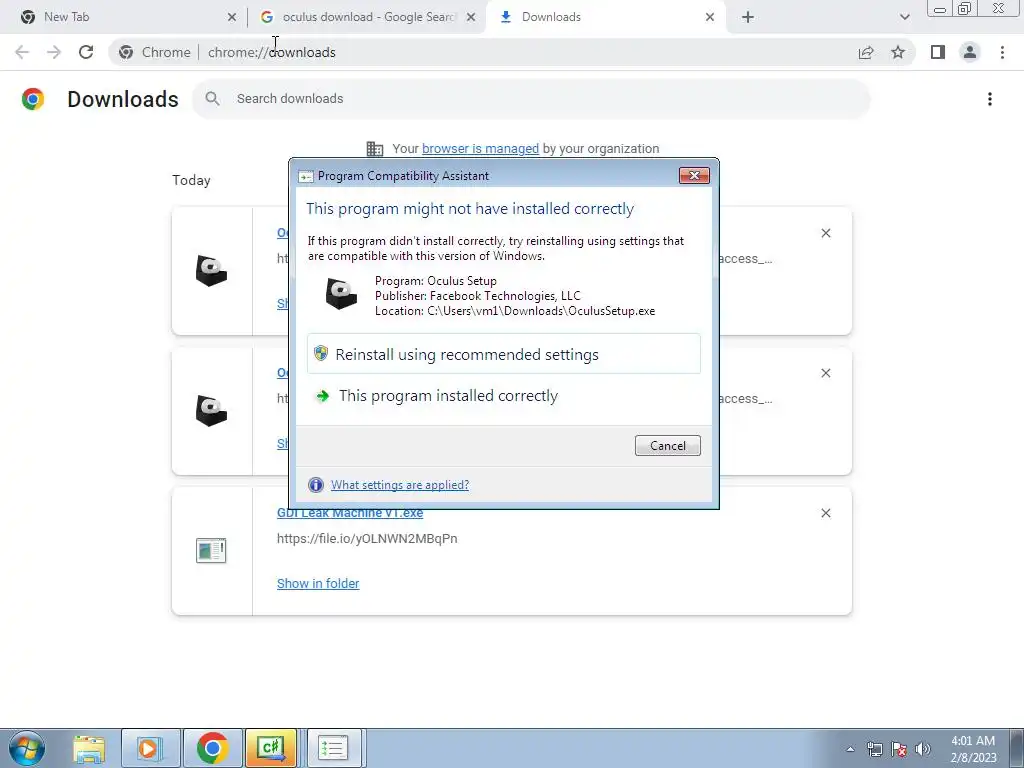Remove the first Oculus download from list
The width and height of the screenshot is (1024, 768).
point(825,233)
